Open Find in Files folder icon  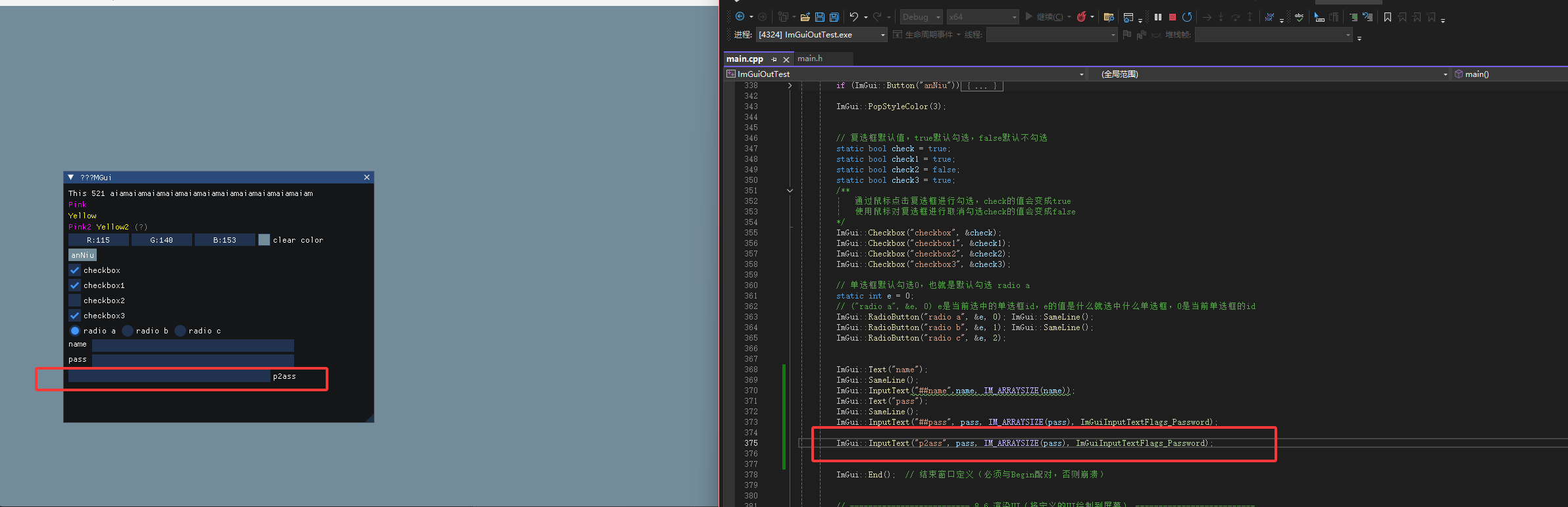[1109, 17]
